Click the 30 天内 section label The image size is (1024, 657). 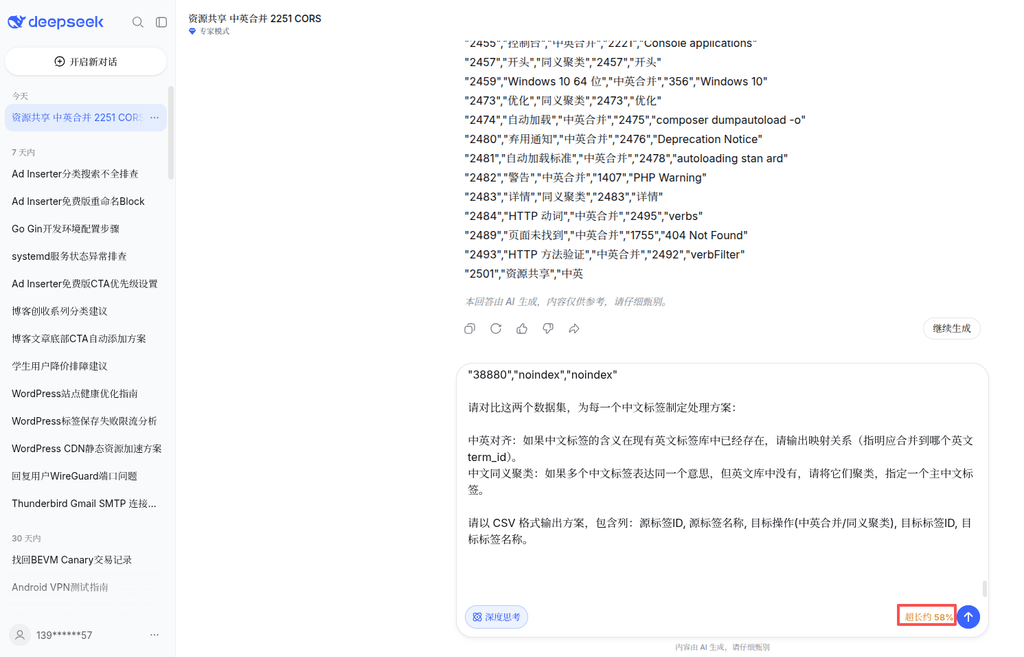[26, 538]
